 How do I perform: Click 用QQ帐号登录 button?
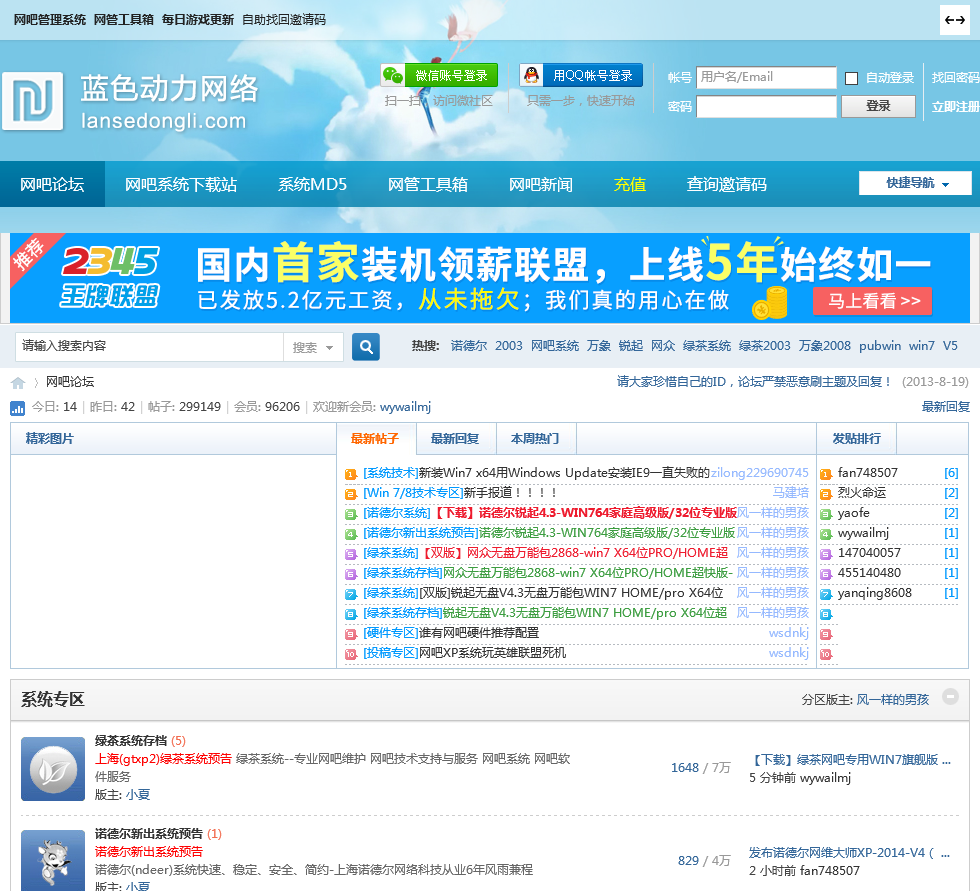pyautogui.click(x=581, y=76)
